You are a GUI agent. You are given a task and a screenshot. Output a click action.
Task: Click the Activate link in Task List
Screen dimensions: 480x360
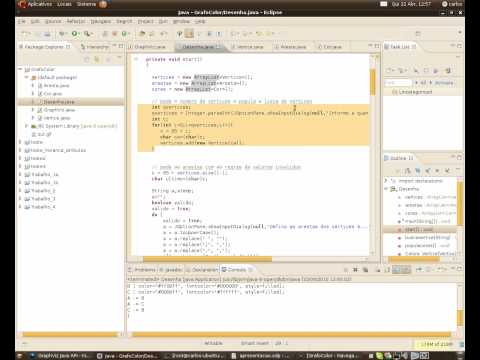pyautogui.click(x=444, y=82)
